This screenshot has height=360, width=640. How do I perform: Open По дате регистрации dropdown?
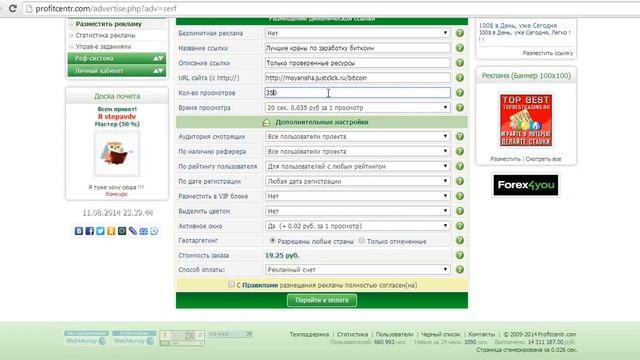[x=357, y=181]
